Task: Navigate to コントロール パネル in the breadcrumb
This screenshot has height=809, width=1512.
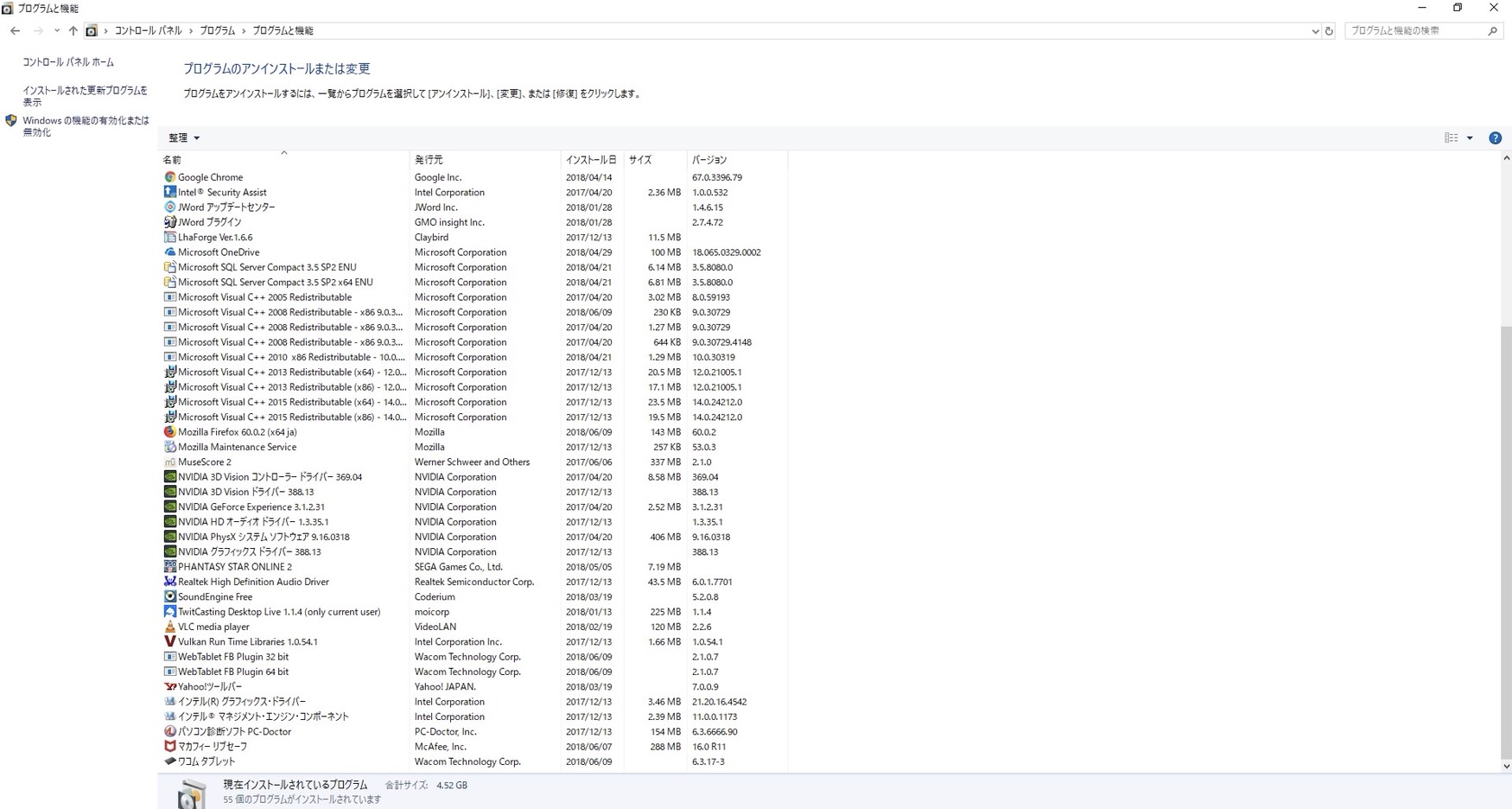Action: click(148, 31)
